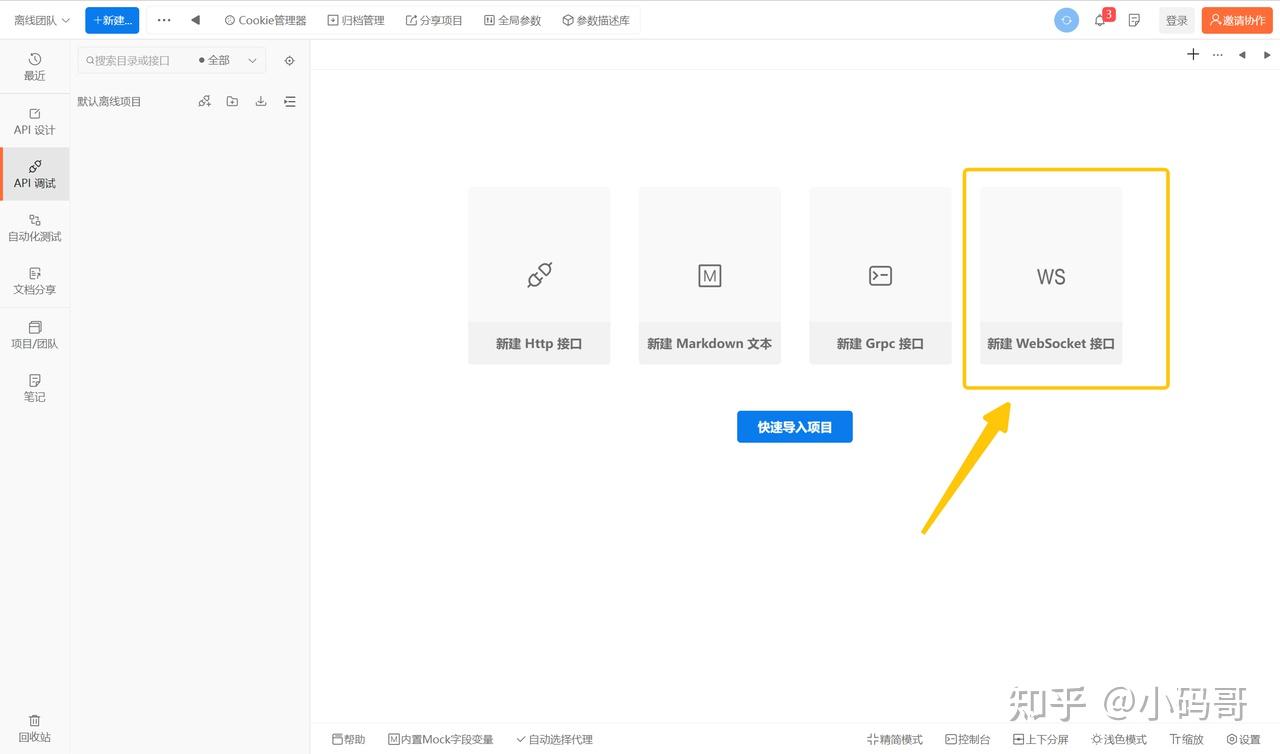The width and height of the screenshot is (1280, 754).
Task: Open the notification bell with badge 3
Action: tap(1100, 19)
